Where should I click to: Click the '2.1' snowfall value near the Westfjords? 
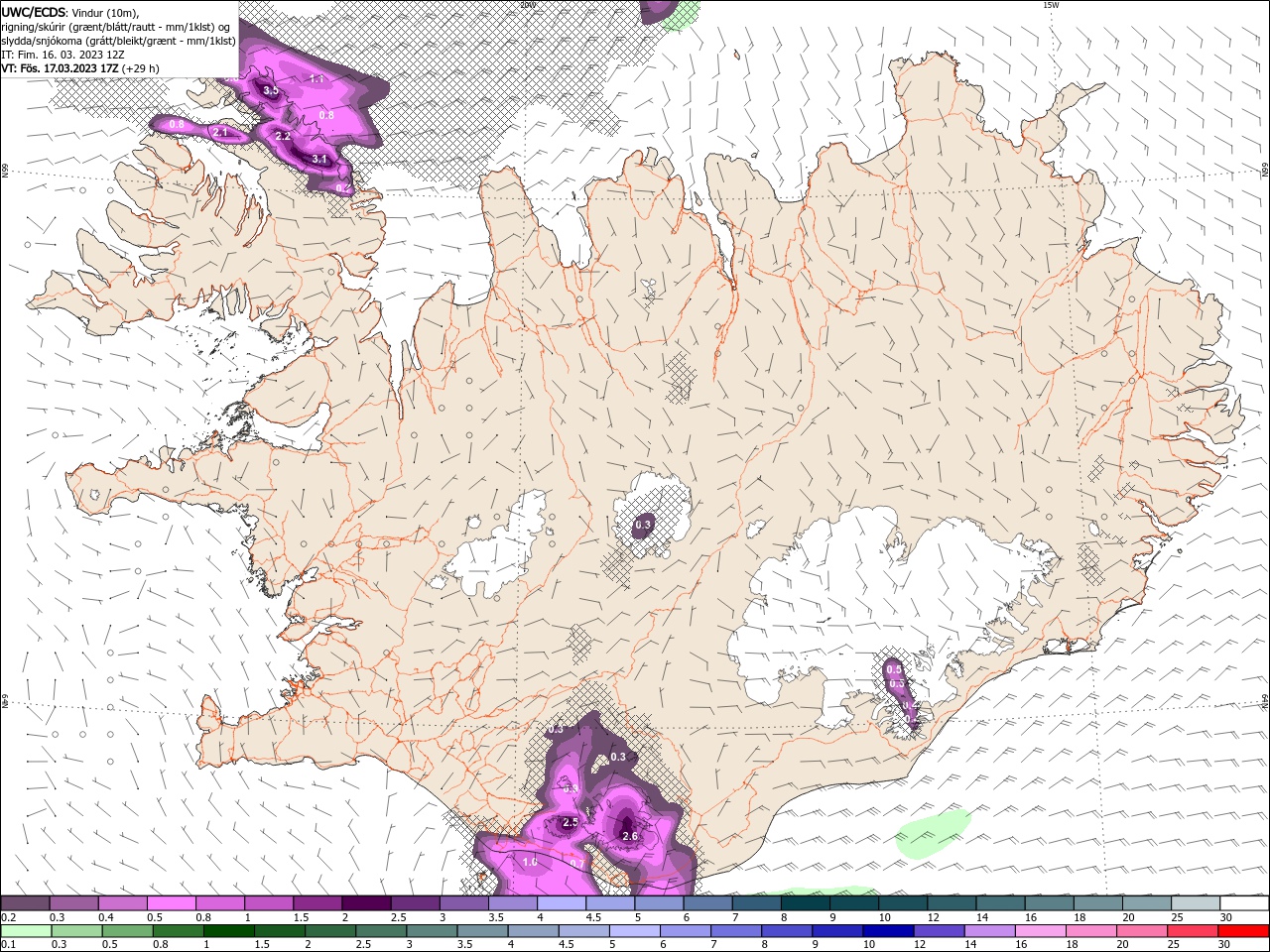(x=220, y=132)
